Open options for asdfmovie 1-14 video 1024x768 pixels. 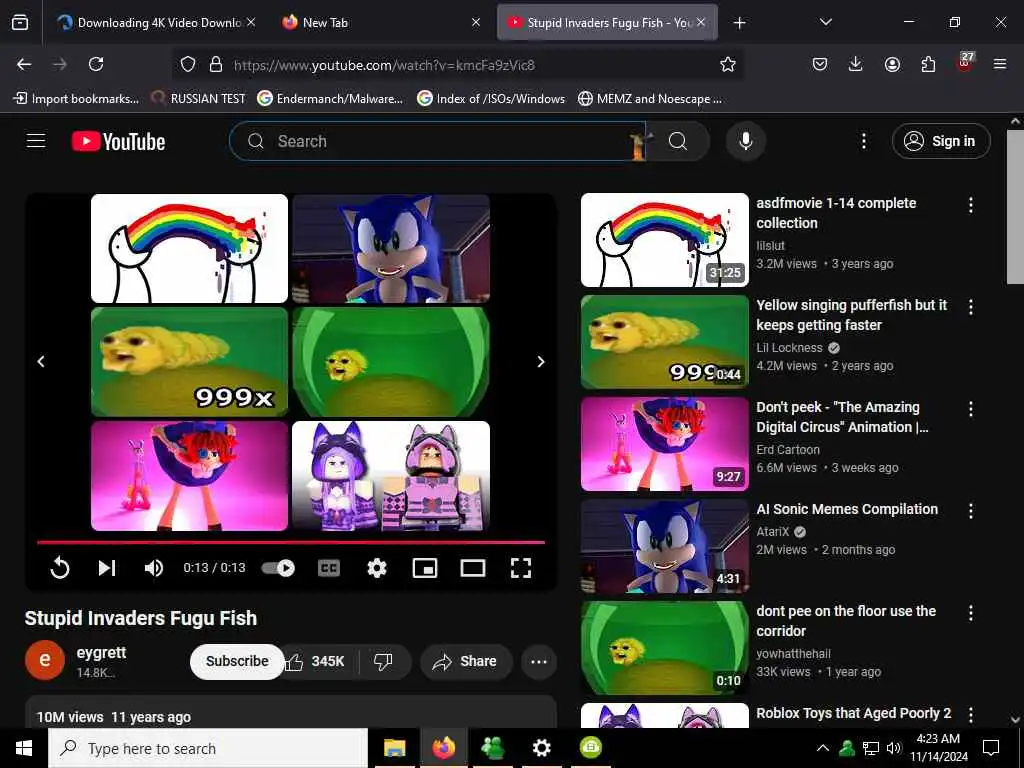tap(971, 205)
